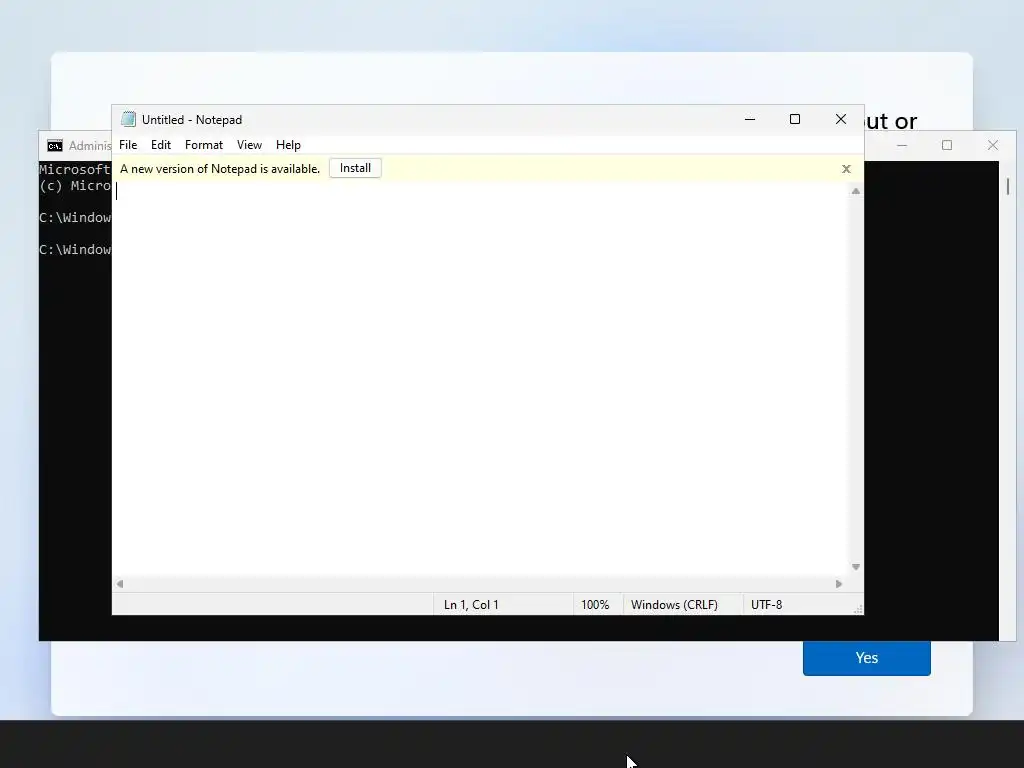
Task: Close the Notepad window
Action: click(x=840, y=120)
